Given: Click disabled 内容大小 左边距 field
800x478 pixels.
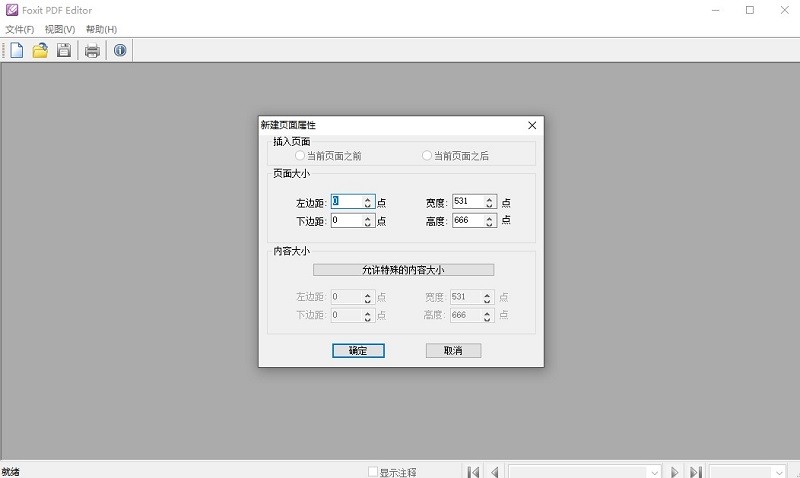Looking at the screenshot, I should tap(346, 297).
